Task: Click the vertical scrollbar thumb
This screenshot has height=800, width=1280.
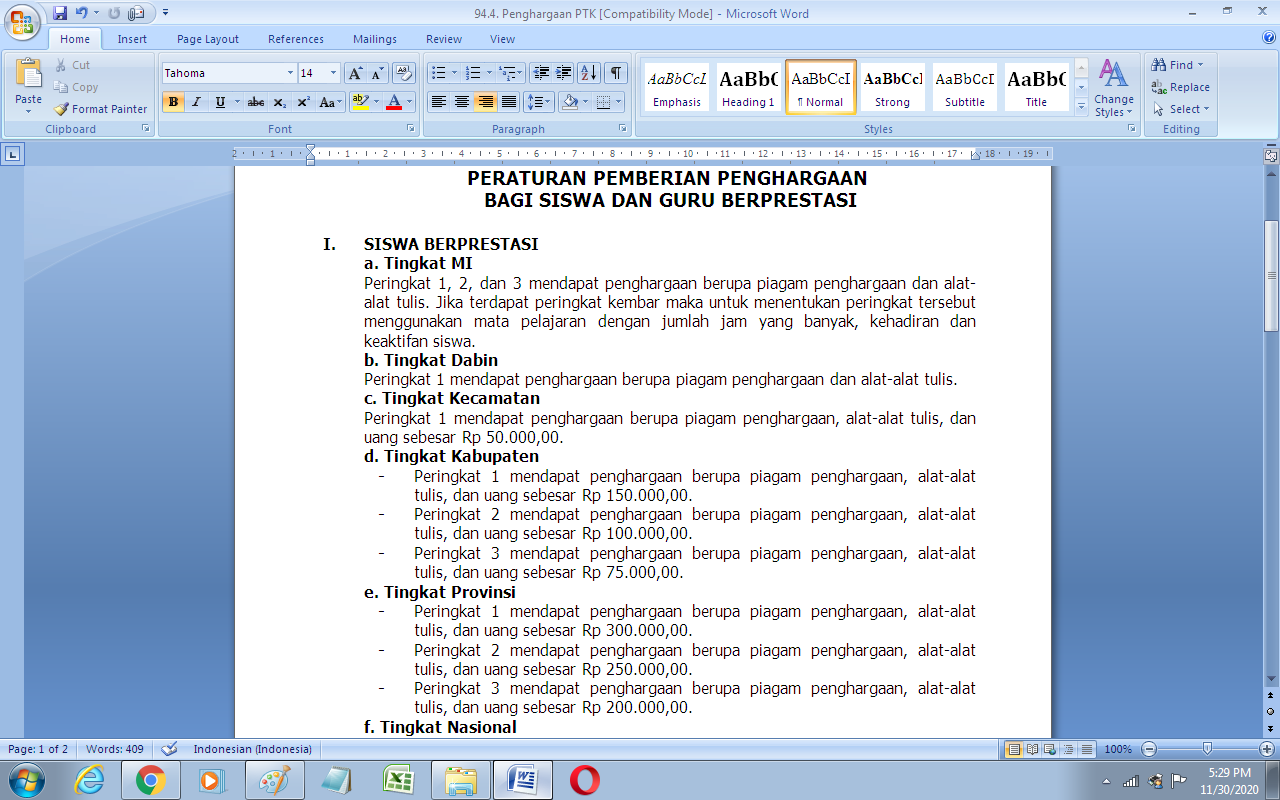Action: coord(1271,275)
